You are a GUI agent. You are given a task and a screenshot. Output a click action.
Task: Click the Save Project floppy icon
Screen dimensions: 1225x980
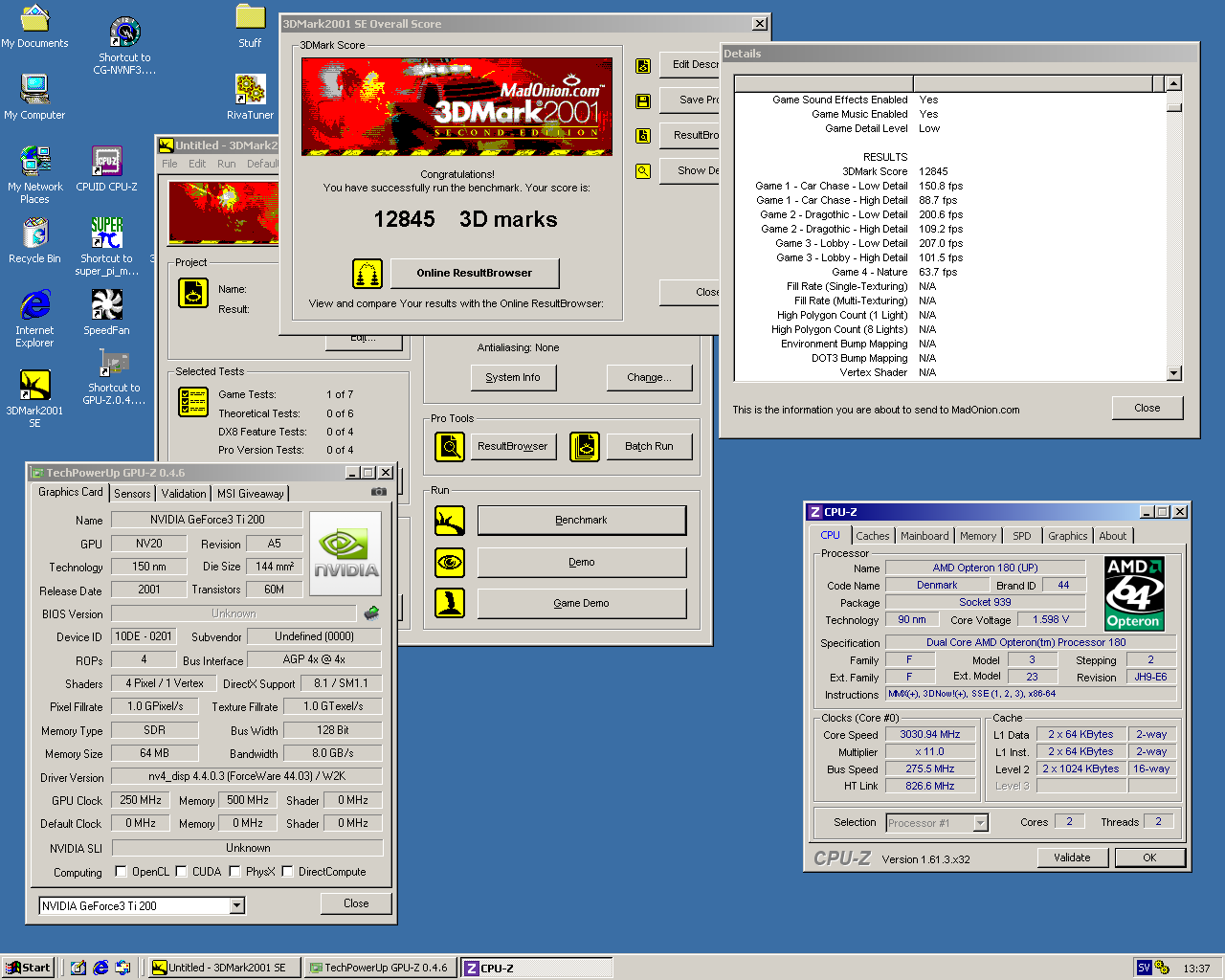[643, 100]
